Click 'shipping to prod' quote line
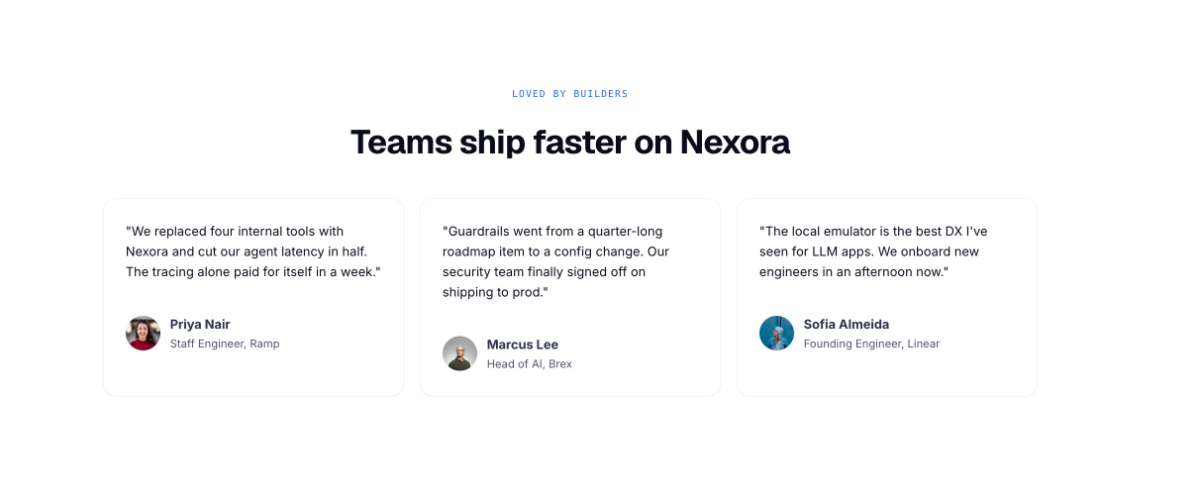Viewport: 1200px width, 496px height. pyautogui.click(x=496, y=292)
